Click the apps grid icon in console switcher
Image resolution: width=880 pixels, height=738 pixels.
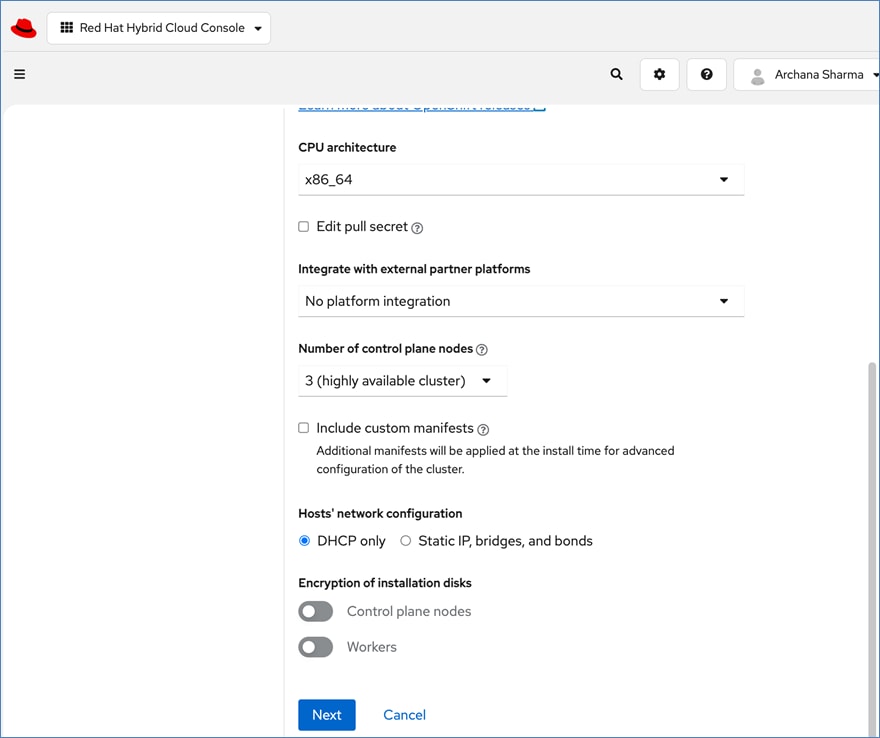pyautogui.click(x=67, y=27)
